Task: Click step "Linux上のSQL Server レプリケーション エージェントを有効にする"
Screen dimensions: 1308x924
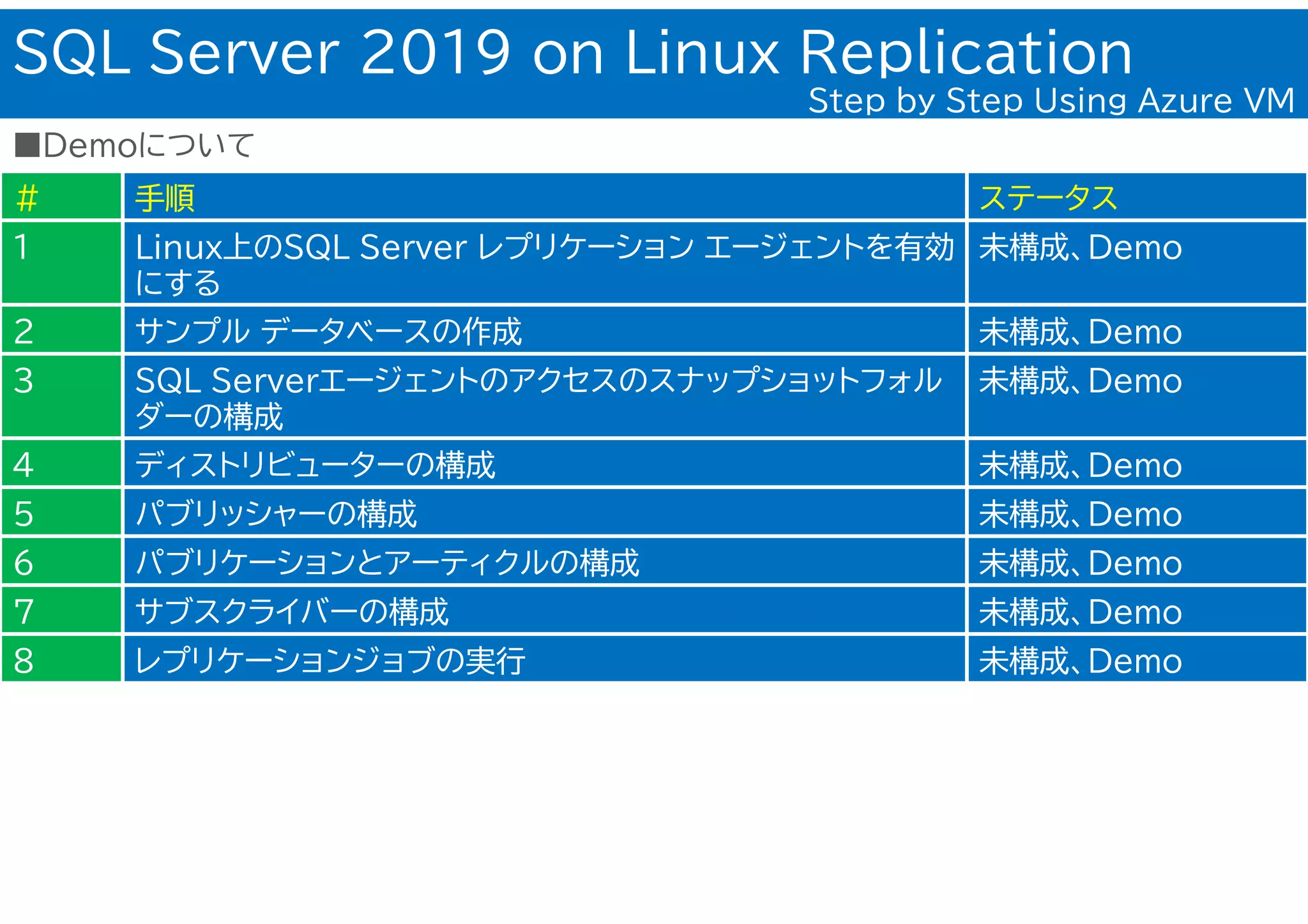Action: point(544,262)
